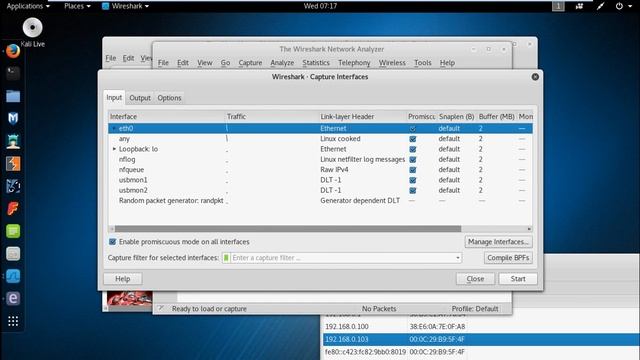640x360 pixels.
Task: Expand the eth0 interface row
Action: 114,129
